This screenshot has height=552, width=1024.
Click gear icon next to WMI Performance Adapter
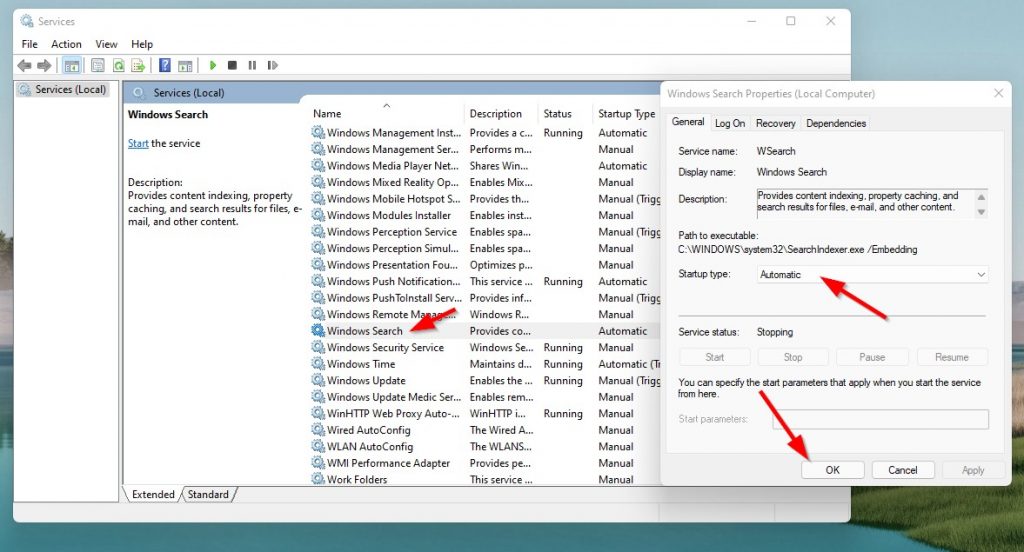[318, 463]
